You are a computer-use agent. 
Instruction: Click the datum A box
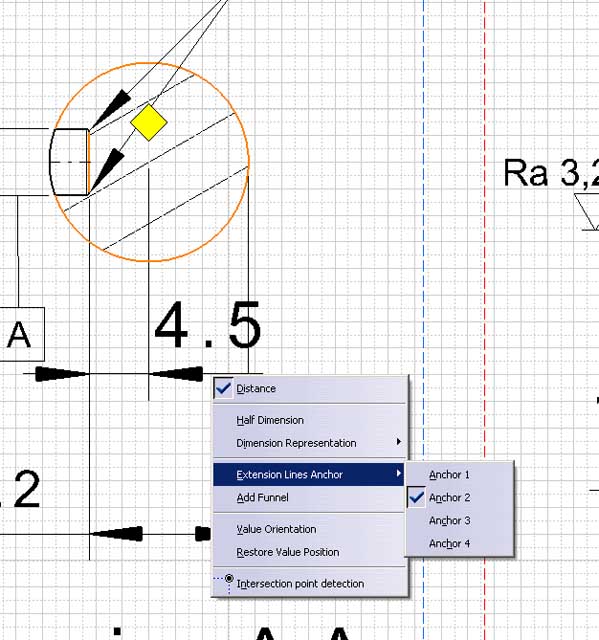click(20, 334)
